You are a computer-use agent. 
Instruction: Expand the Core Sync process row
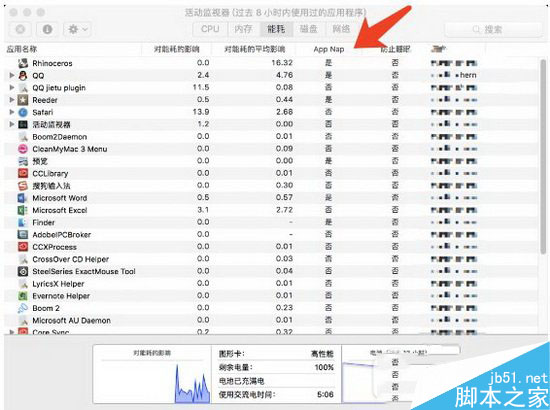click(x=12, y=331)
